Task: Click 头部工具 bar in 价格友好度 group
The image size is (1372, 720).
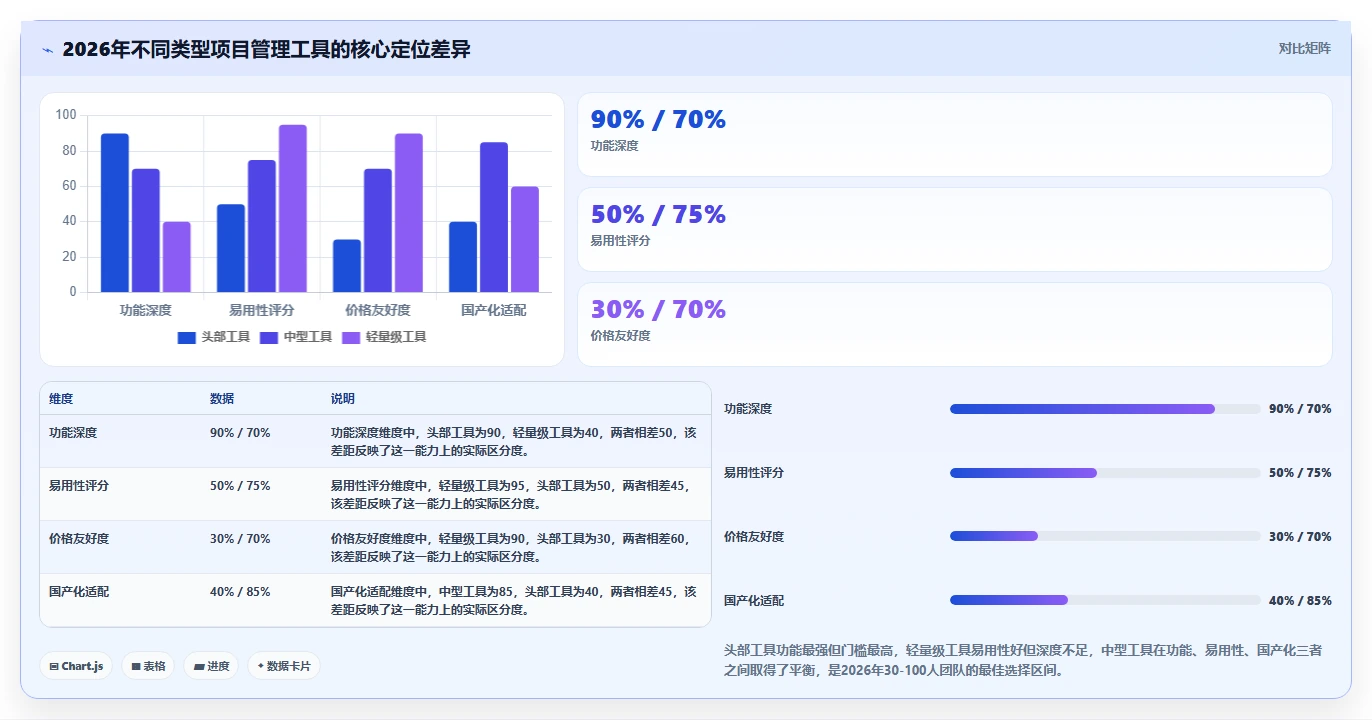Action: pos(347,266)
